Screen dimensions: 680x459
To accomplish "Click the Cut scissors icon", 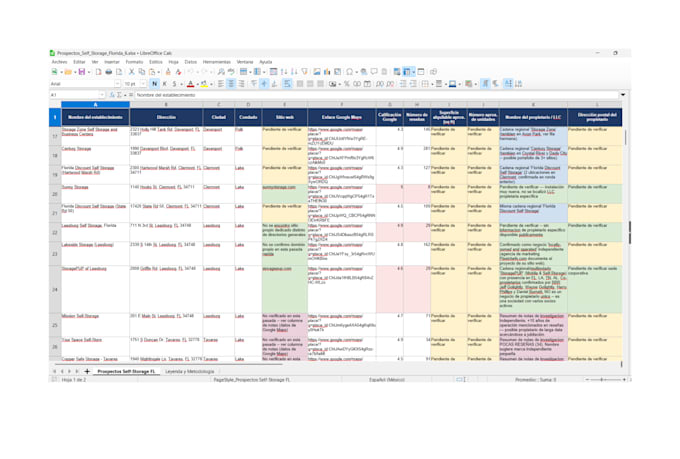I will click(131, 72).
